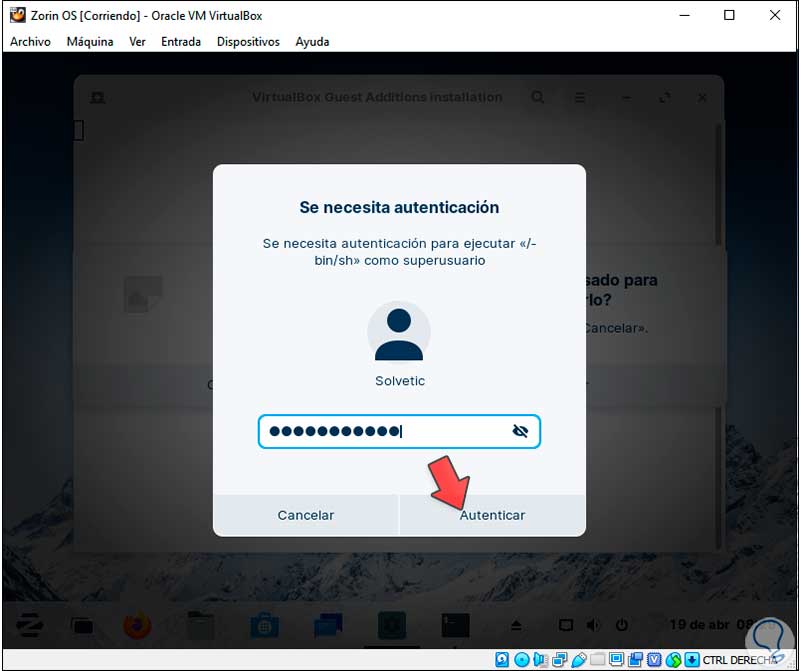Click the VirtualBox recording status icon
The height and width of the screenshot is (671, 801).
coord(635,660)
